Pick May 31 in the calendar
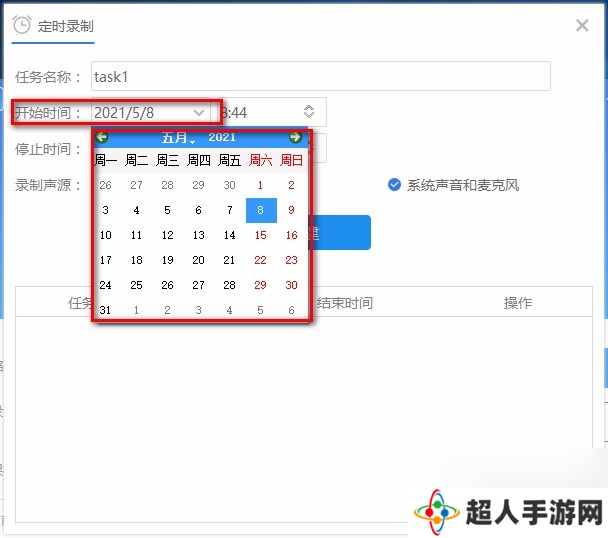The width and height of the screenshot is (608, 538). click(x=105, y=310)
